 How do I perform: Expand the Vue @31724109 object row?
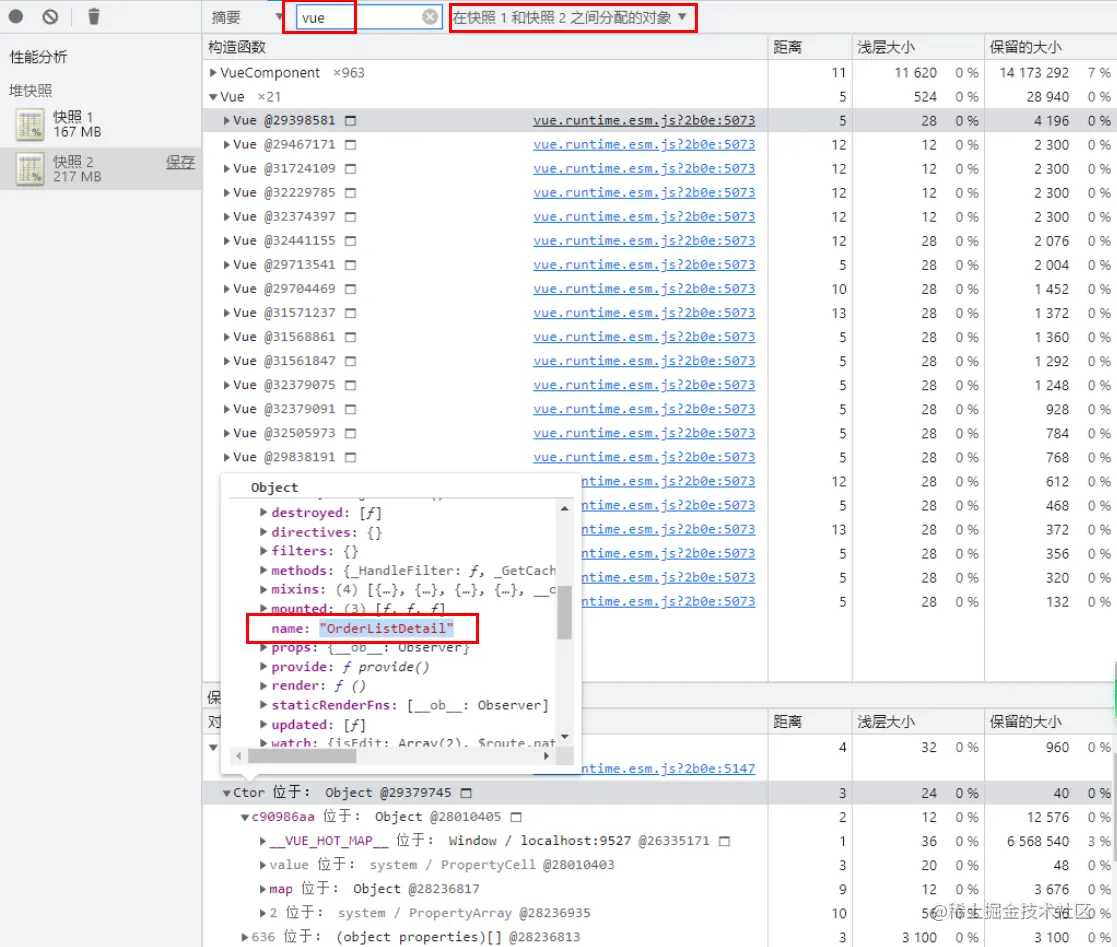pos(227,169)
